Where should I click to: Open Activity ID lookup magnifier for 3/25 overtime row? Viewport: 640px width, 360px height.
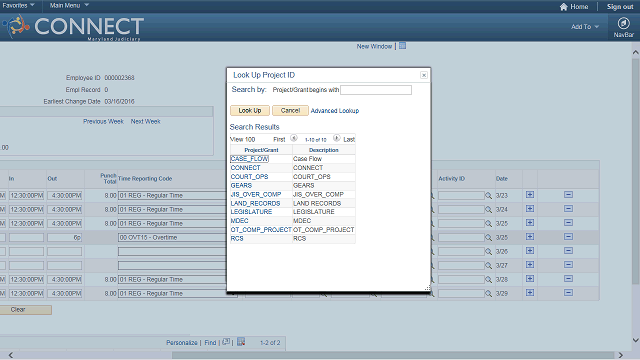pos(488,237)
